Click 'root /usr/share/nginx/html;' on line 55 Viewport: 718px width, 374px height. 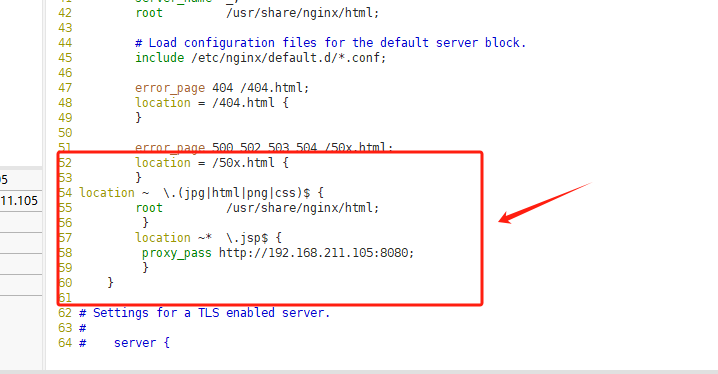tap(257, 208)
